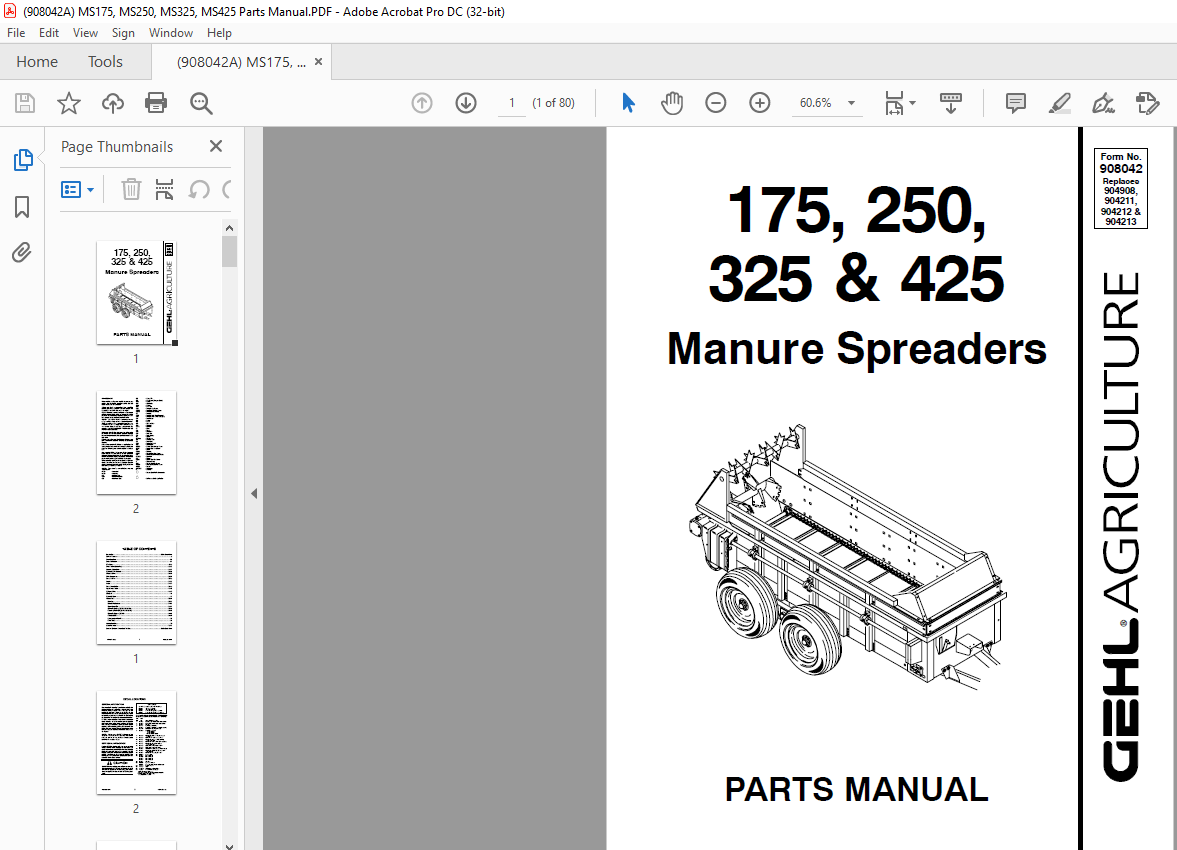Screen dimensions: 1177x850
Task: Click the Save file icon
Action: [x=25, y=103]
